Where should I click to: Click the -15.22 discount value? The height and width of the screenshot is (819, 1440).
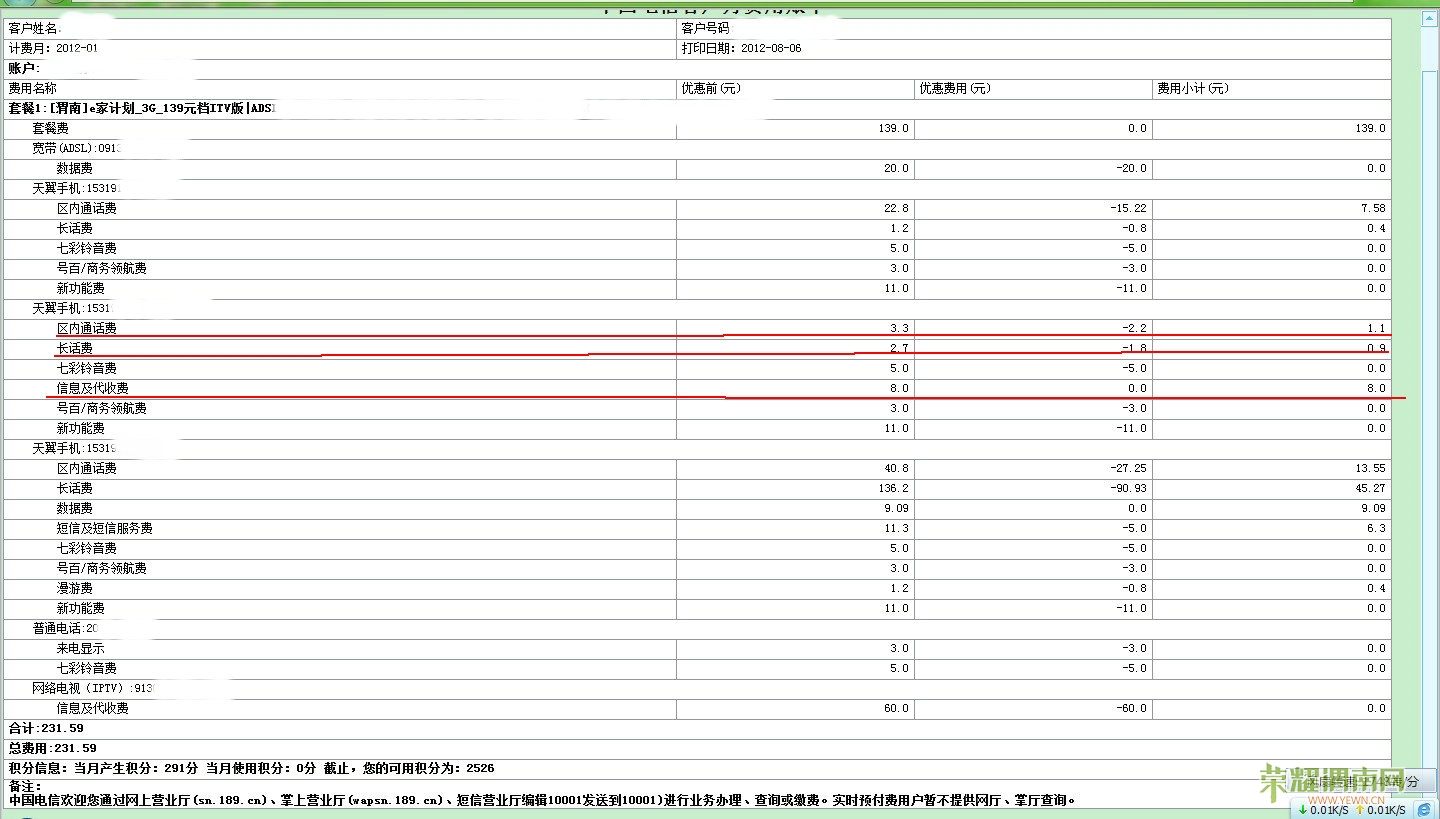1128,208
